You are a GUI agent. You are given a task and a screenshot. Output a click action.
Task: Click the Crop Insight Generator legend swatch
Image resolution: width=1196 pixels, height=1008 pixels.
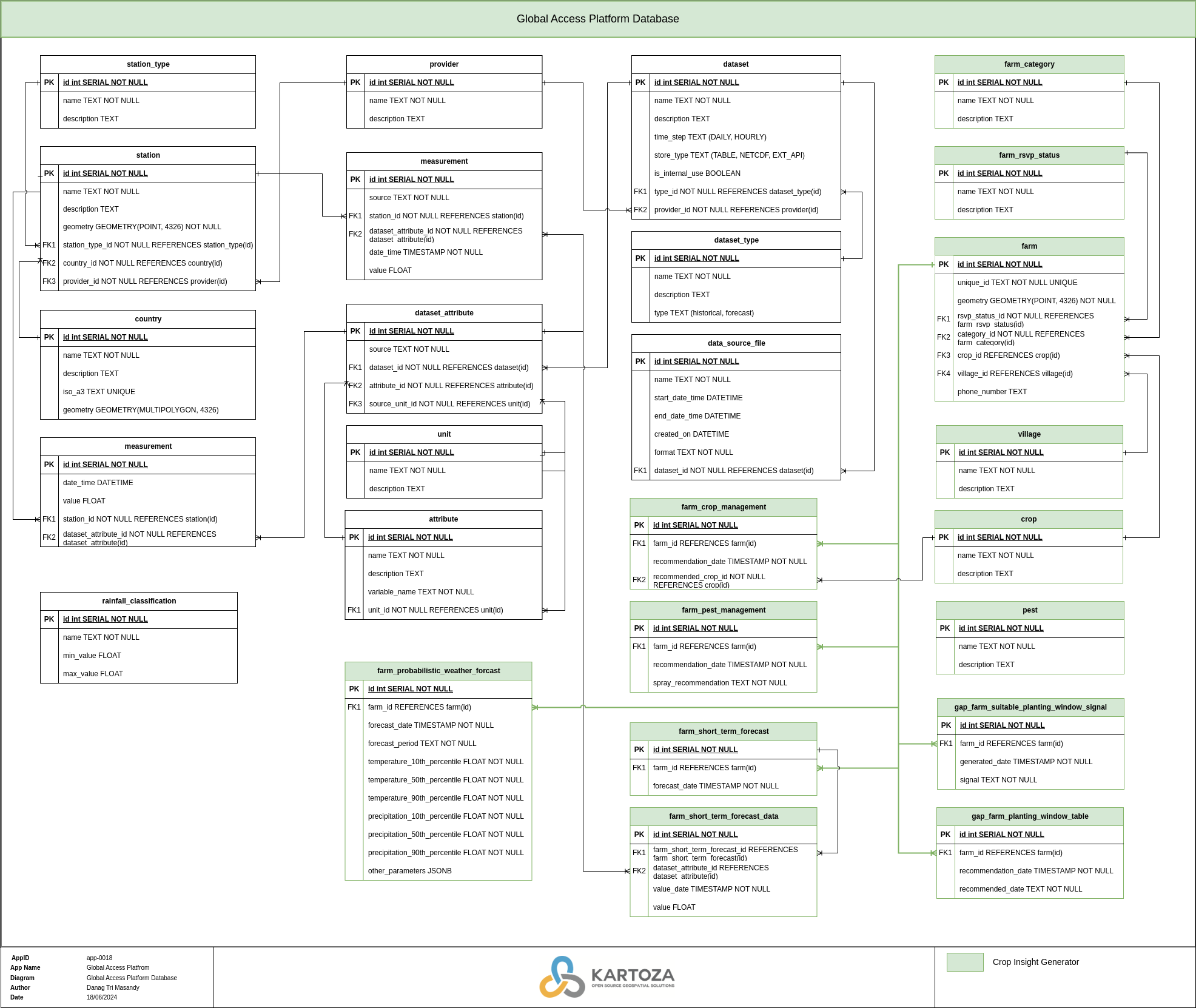964,961
